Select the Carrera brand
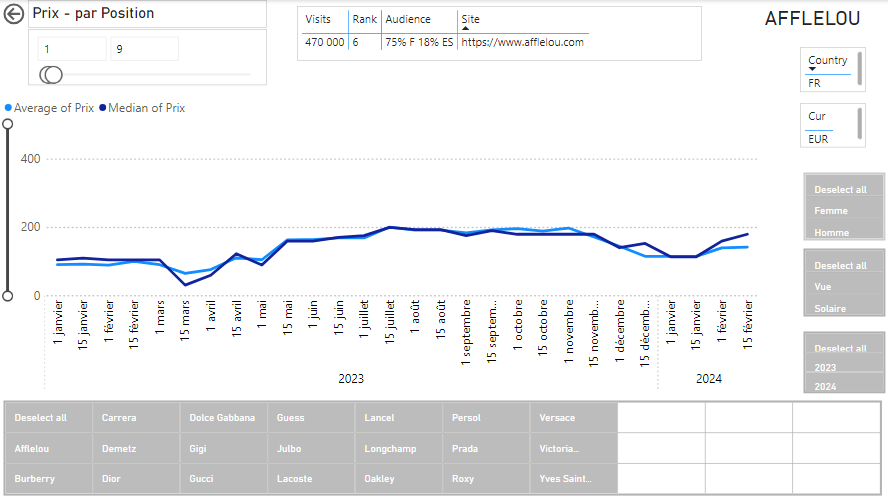 136,417
